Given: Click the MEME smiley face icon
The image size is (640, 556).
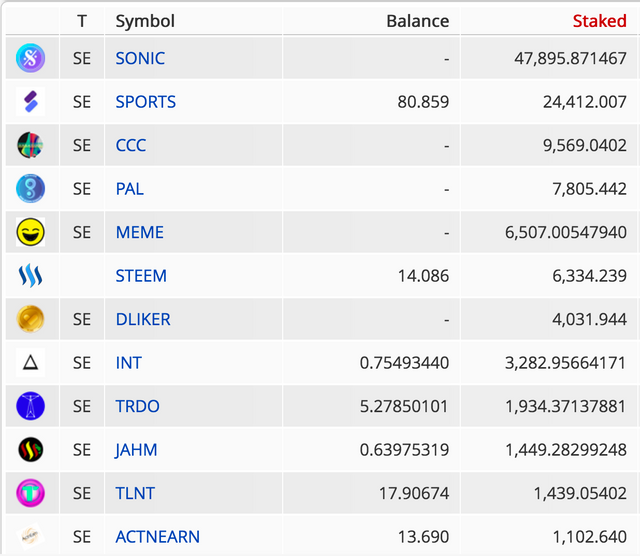Looking at the screenshot, I should [x=30, y=232].
